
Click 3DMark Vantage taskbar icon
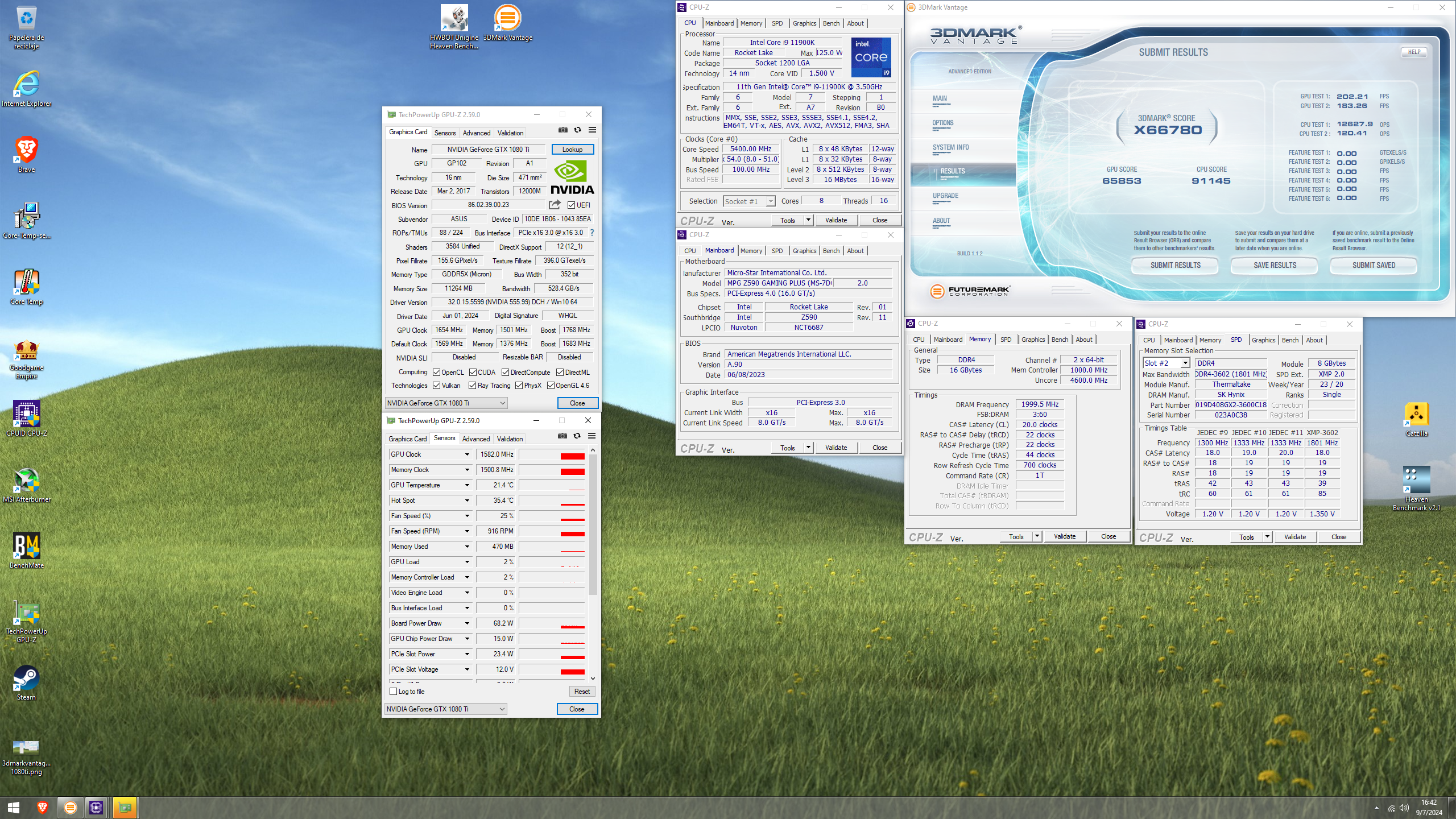[70, 808]
